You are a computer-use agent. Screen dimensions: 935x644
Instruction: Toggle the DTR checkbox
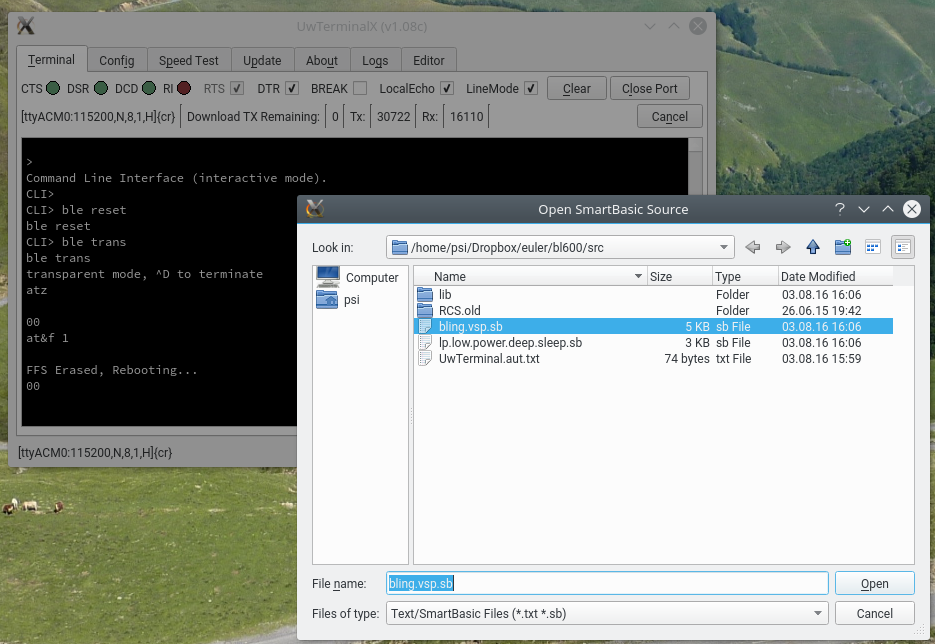click(x=292, y=88)
